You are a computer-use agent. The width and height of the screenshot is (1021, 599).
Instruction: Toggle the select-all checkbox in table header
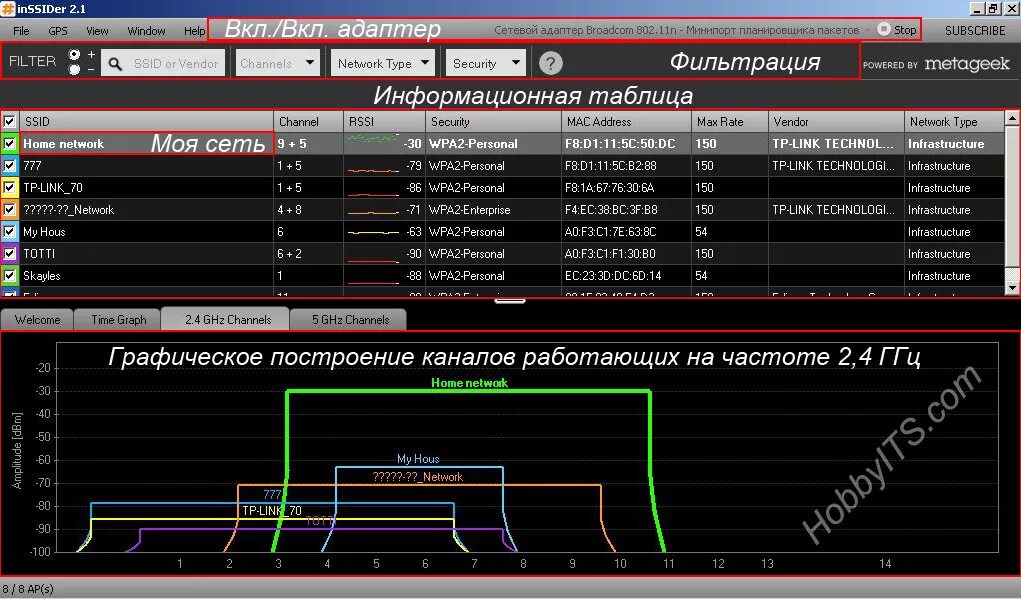9,122
